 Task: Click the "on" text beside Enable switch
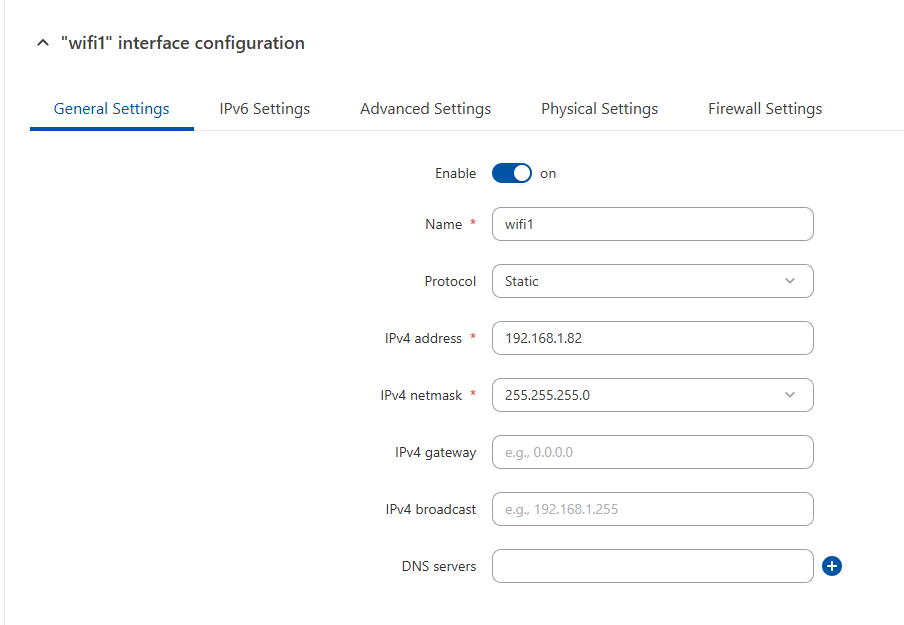pyautogui.click(x=548, y=173)
